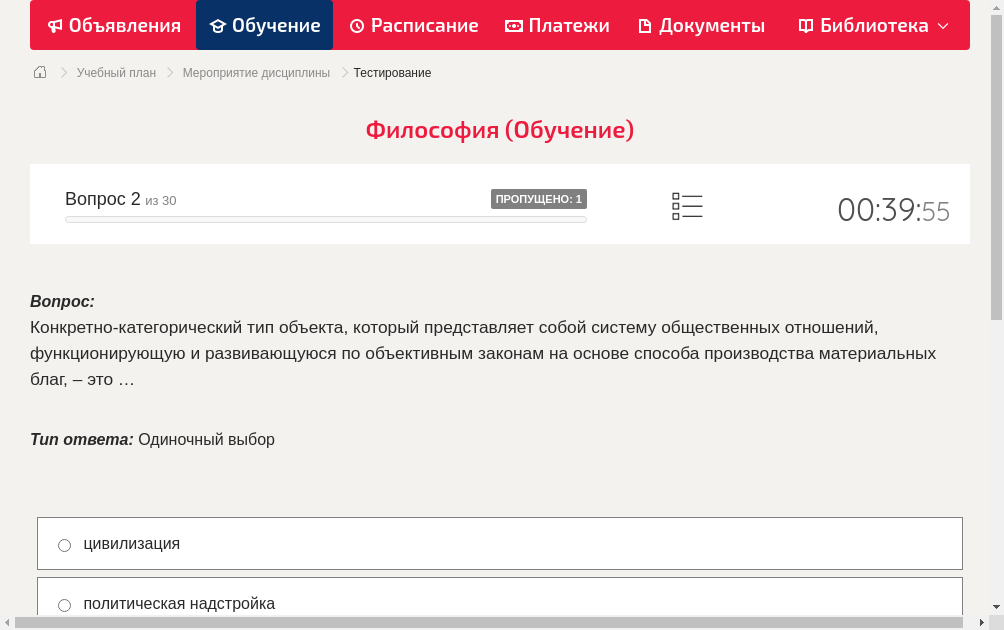Screen dimensions: 1004x630
Task: Open the question navigator list icon
Action: (x=687, y=206)
